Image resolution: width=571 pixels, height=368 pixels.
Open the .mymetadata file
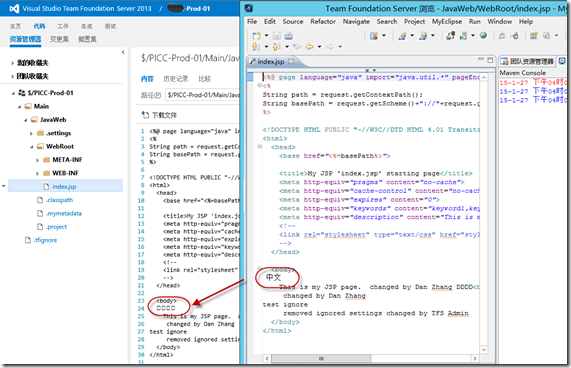64,213
